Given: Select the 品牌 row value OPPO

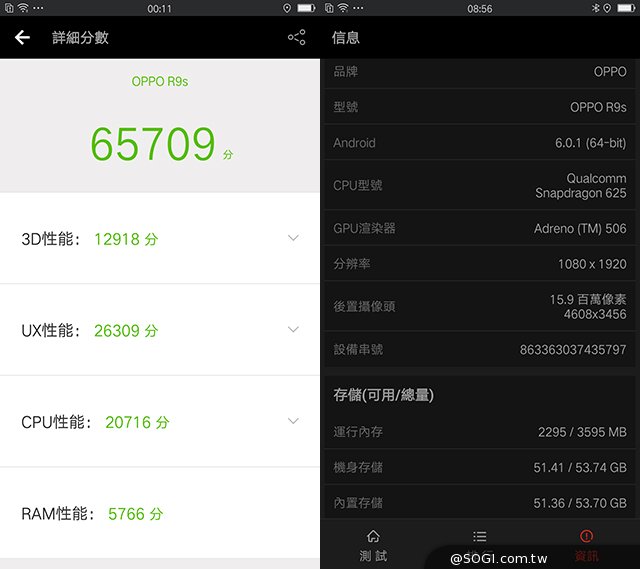Looking at the screenshot, I should click(610, 71).
